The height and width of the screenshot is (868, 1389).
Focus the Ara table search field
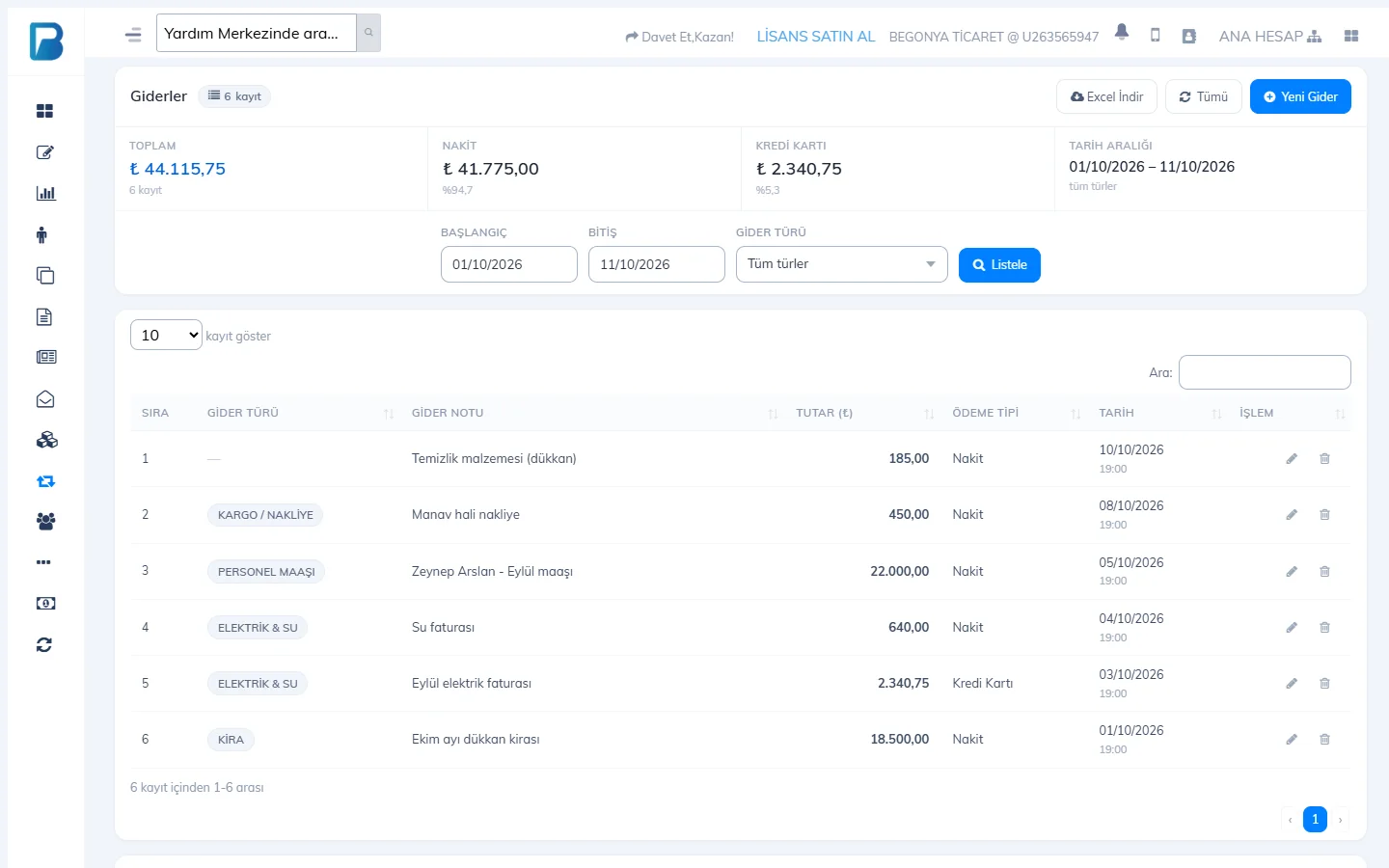click(1265, 372)
